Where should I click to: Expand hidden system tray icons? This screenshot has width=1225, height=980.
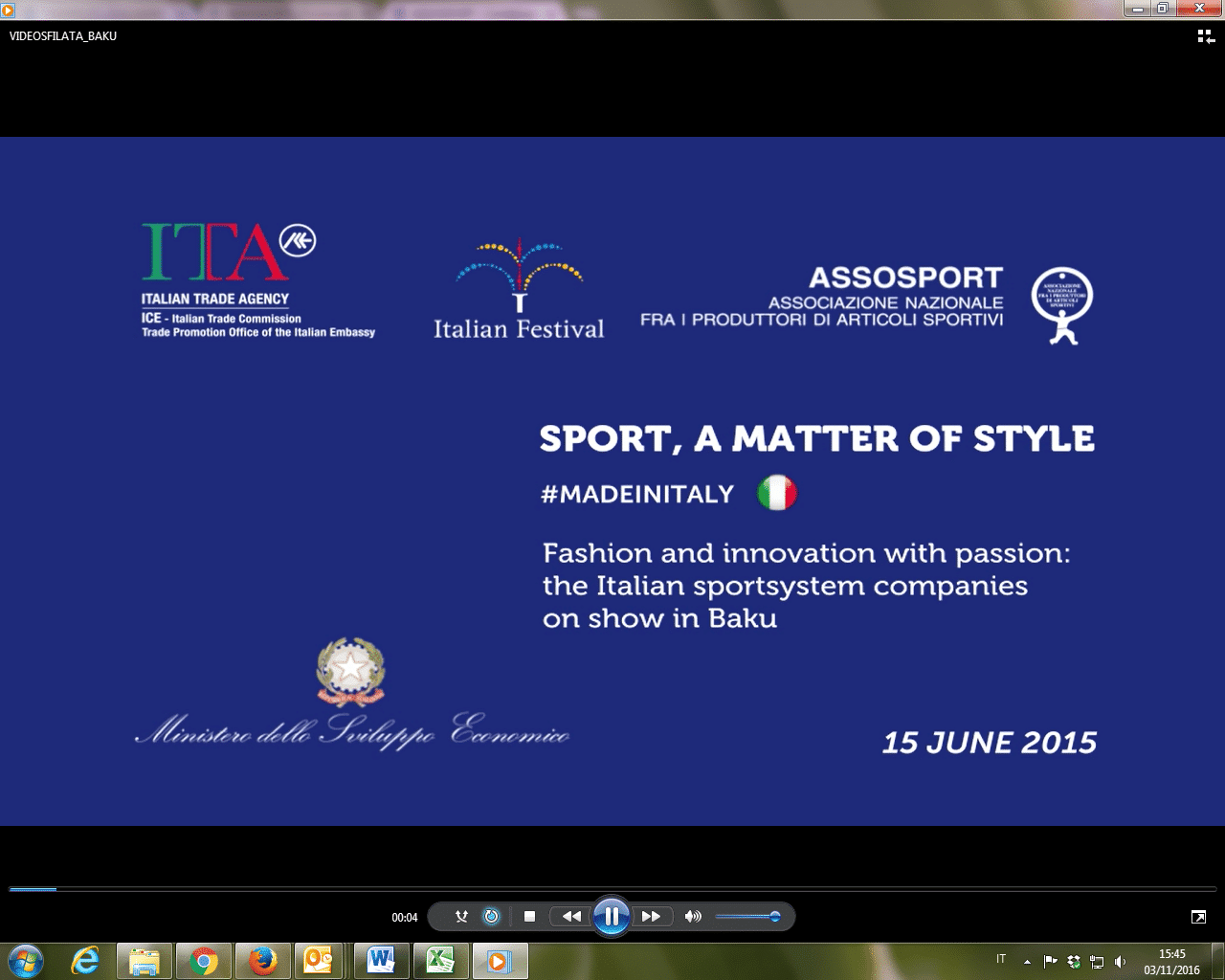(1027, 961)
